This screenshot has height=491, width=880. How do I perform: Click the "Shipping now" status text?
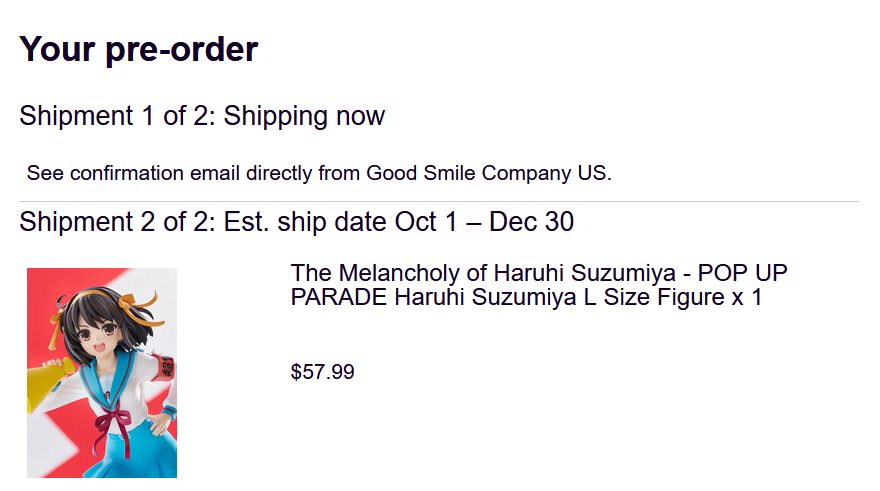click(x=304, y=116)
